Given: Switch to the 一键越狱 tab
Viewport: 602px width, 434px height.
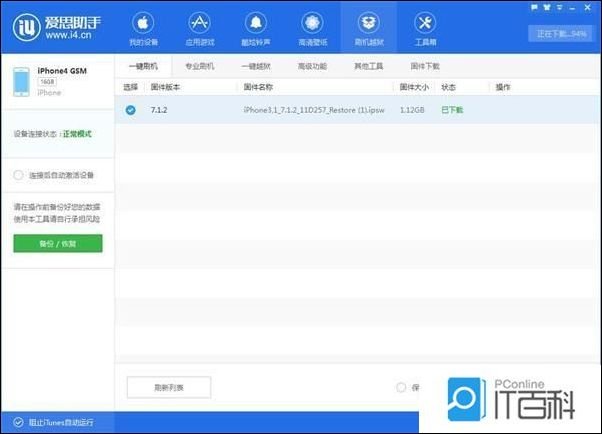Looking at the screenshot, I should (x=256, y=66).
